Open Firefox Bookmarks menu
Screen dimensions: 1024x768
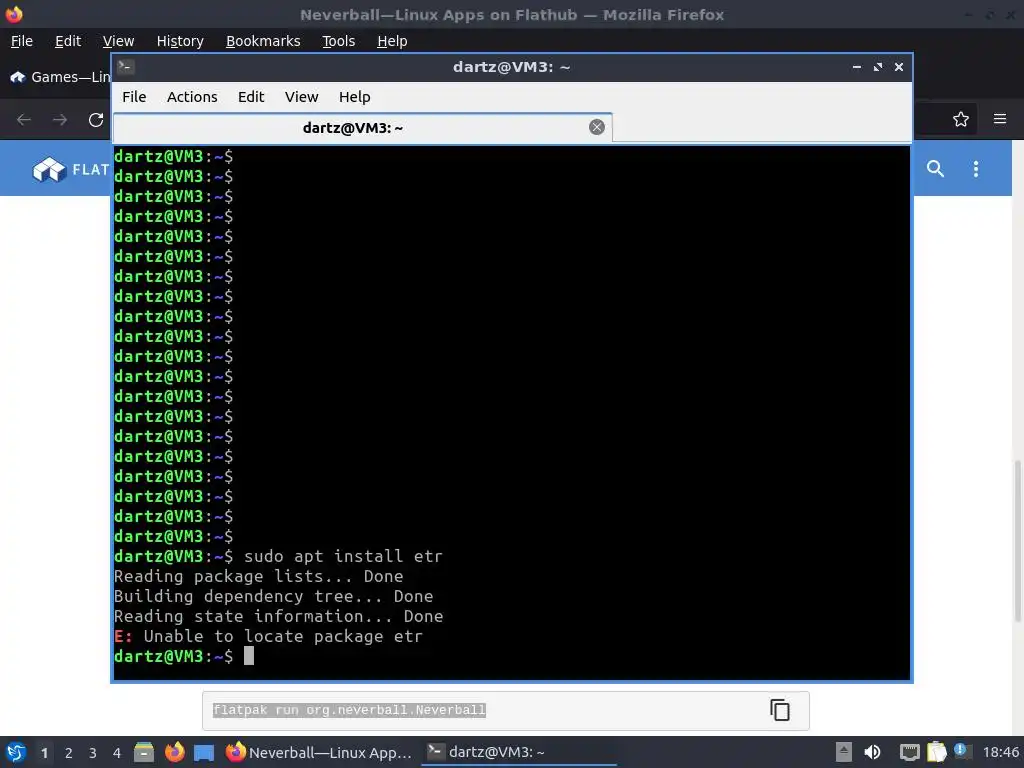(263, 41)
